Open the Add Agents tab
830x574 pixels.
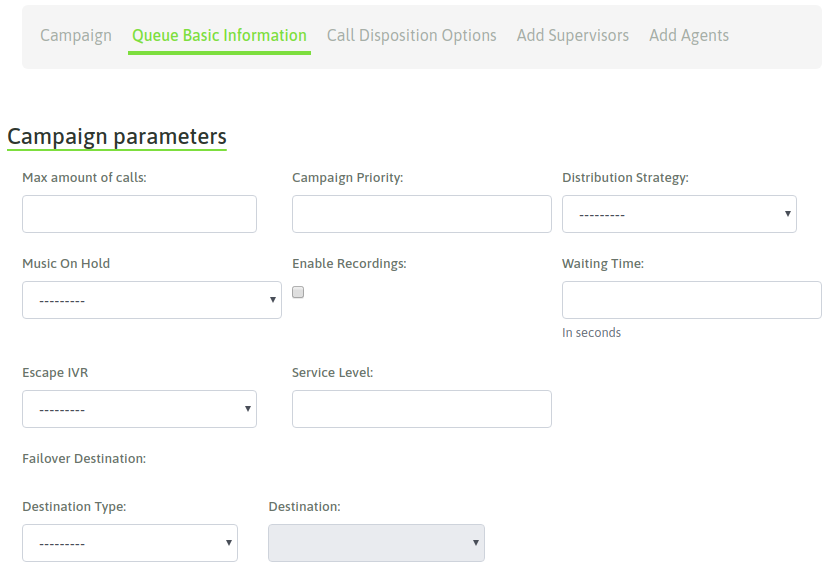(689, 35)
